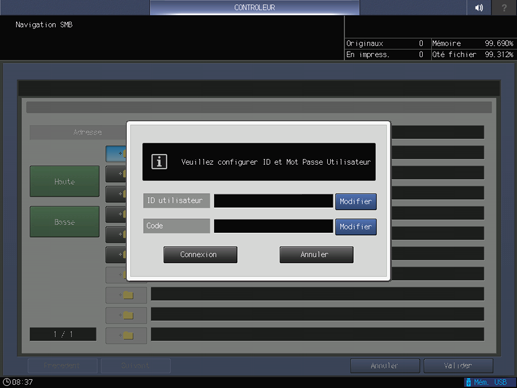Click the speaker volume icon
This screenshot has height=388, width=517.
point(479,7)
